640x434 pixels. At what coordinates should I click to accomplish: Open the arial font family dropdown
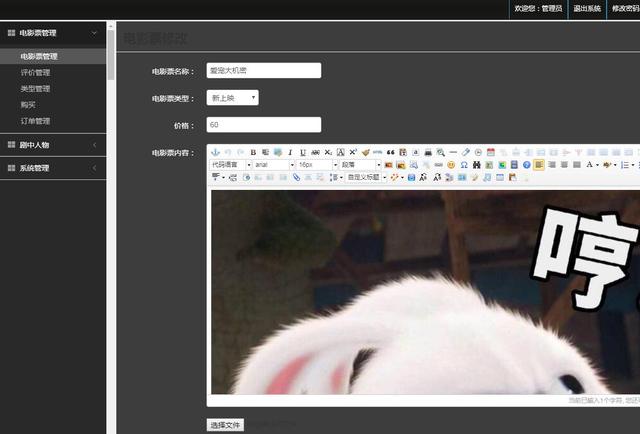click(274, 165)
